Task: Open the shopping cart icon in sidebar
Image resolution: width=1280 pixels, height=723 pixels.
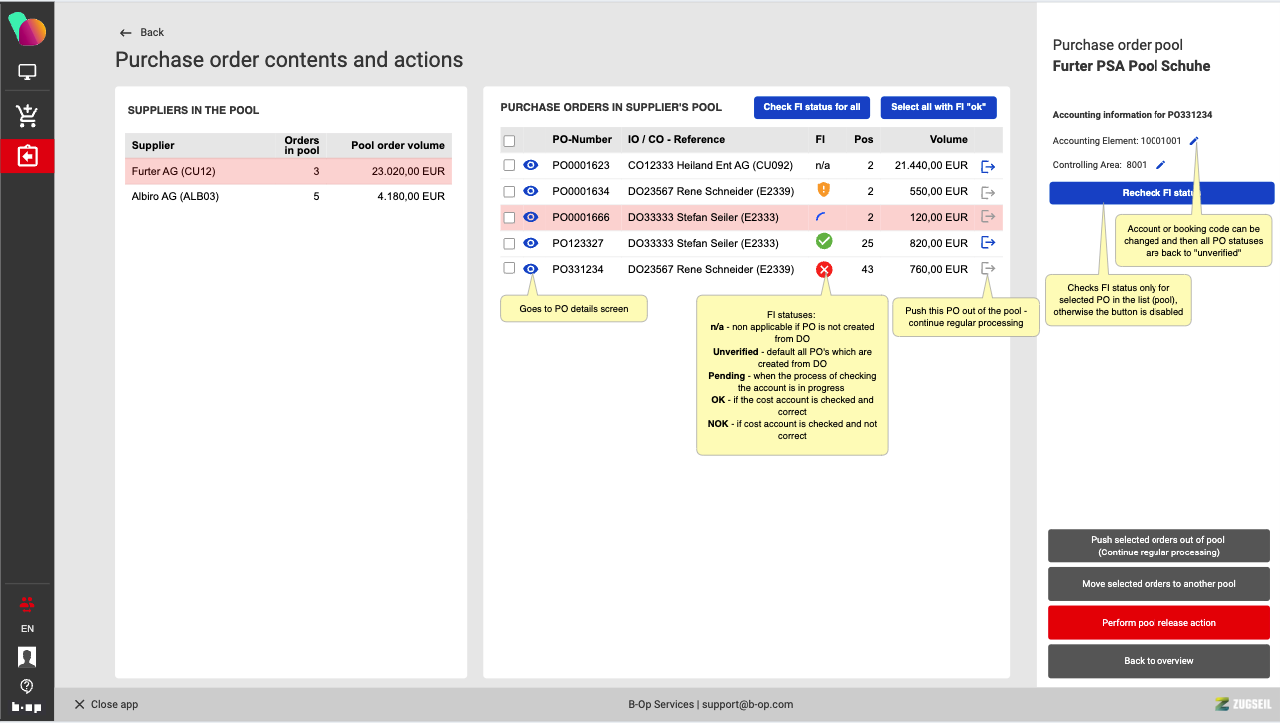Action: point(27,116)
